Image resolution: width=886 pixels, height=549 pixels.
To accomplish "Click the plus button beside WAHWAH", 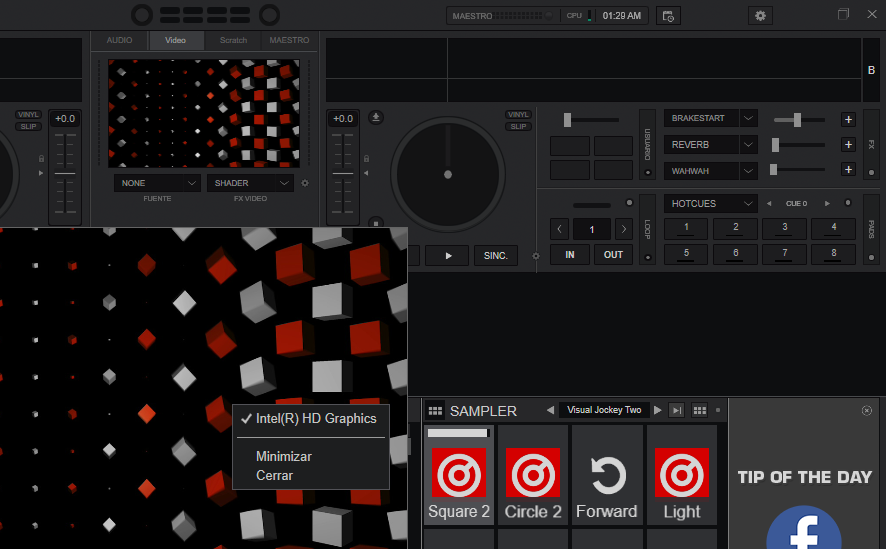I will 848,169.
